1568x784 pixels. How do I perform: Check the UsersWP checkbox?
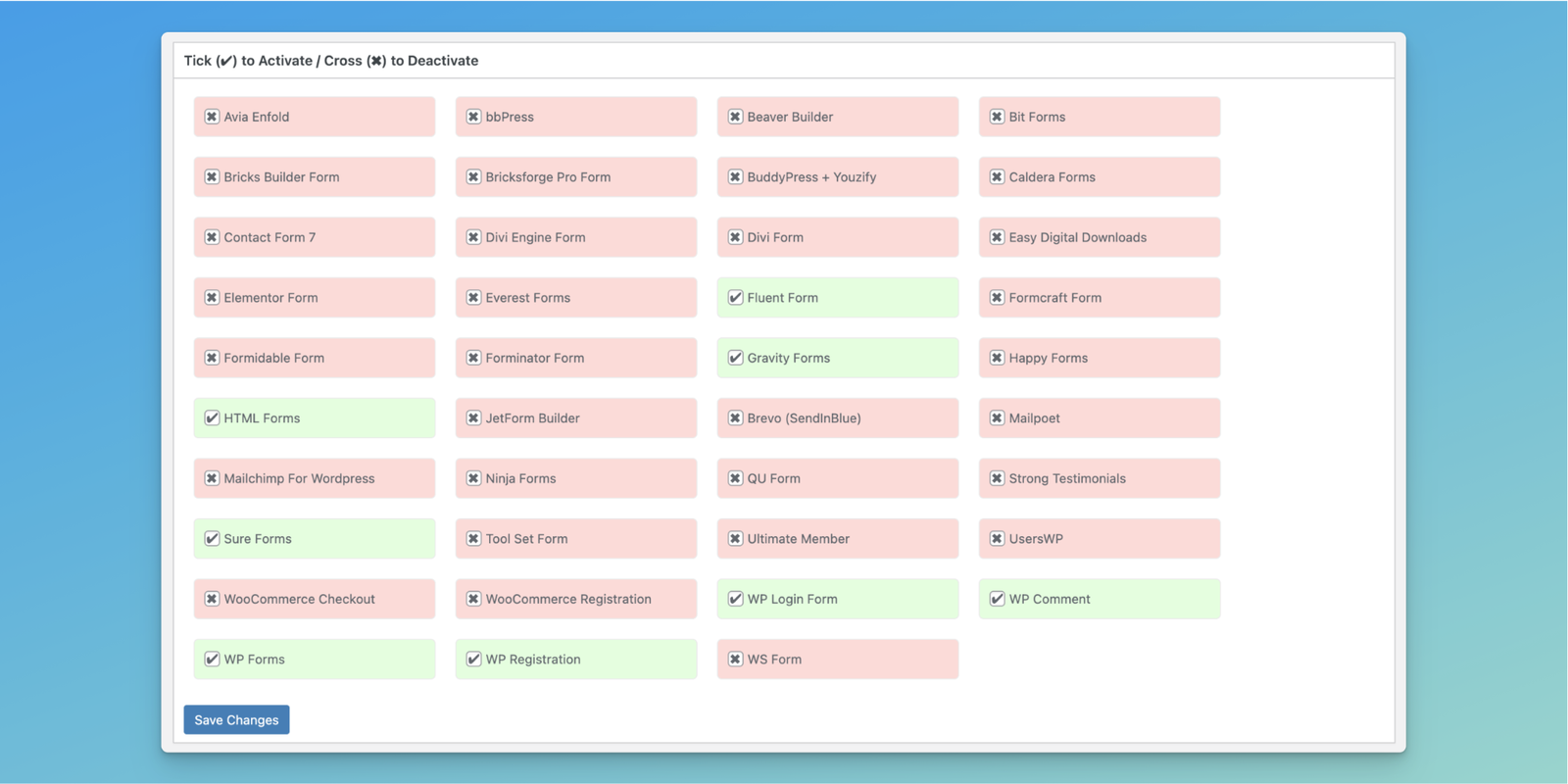click(x=997, y=539)
